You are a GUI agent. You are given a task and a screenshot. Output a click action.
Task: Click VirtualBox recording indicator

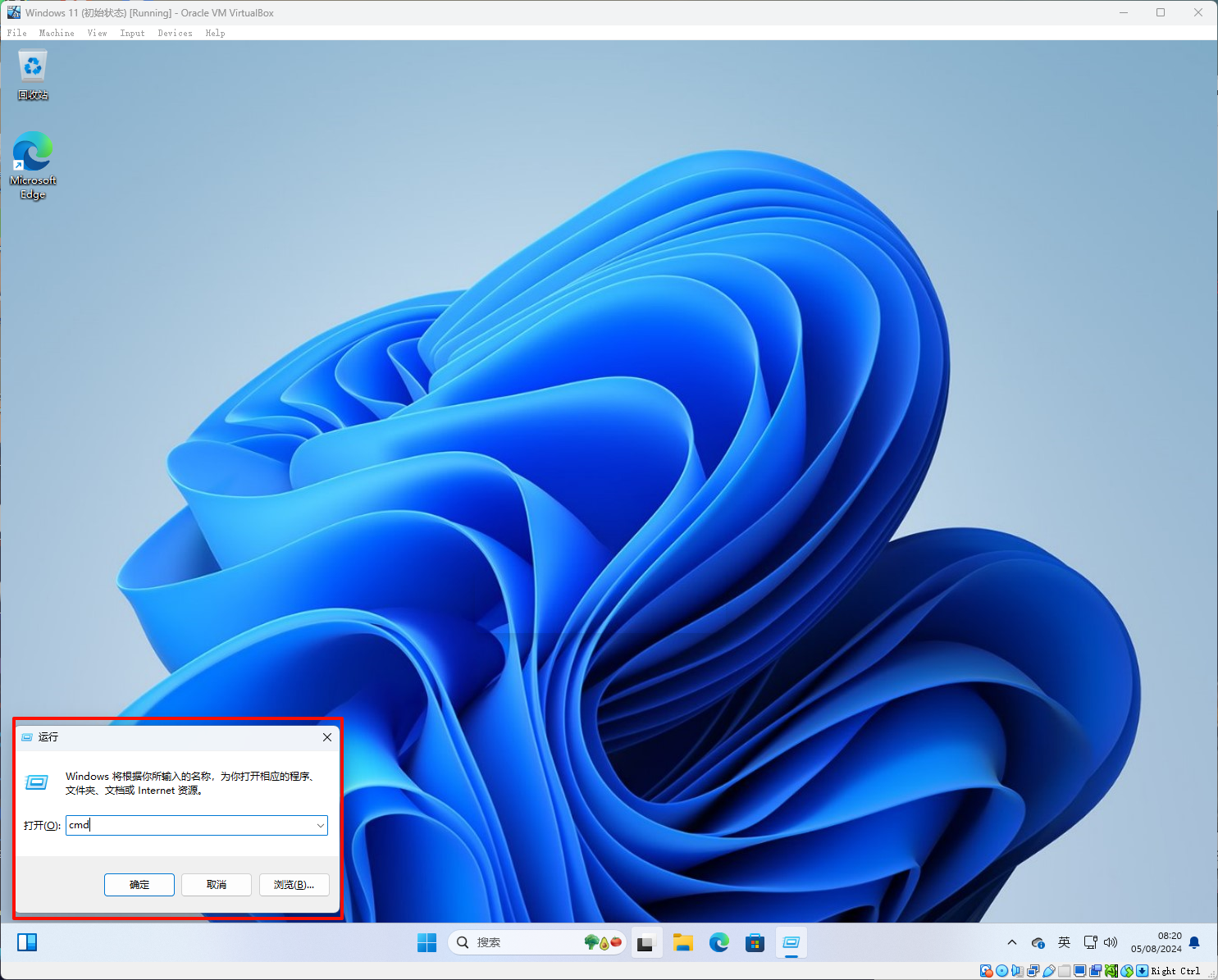coord(1095,971)
